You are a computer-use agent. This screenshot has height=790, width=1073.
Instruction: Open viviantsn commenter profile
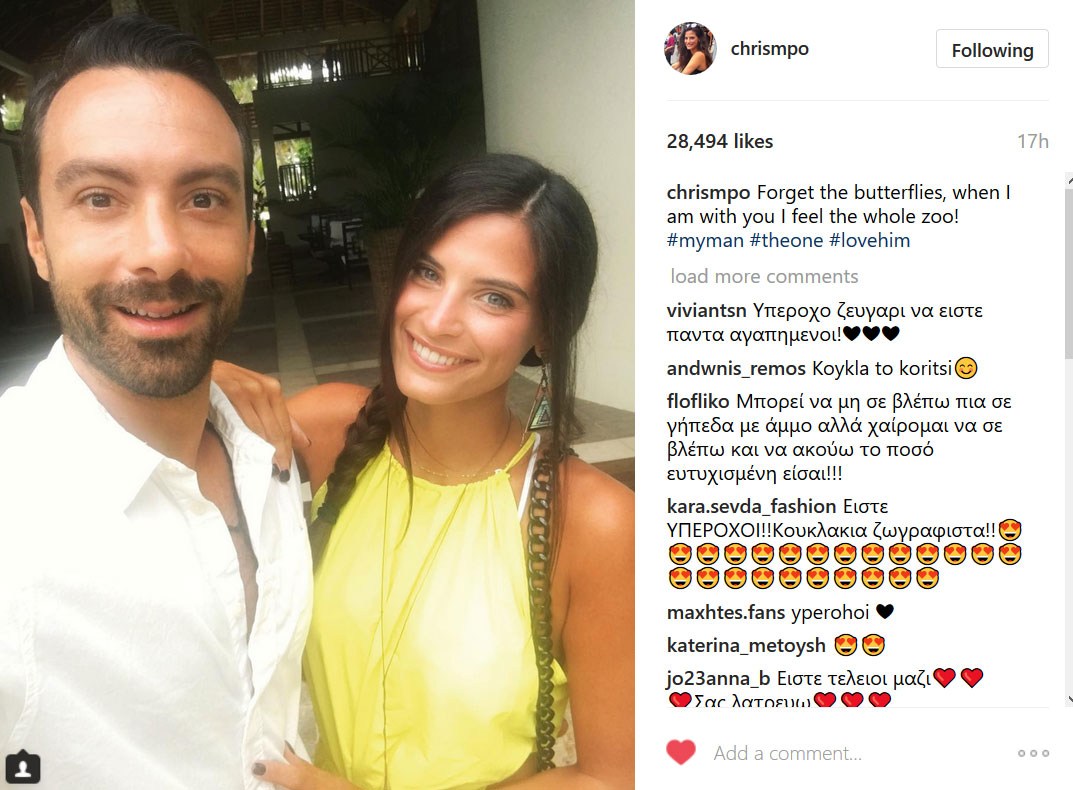pyautogui.click(x=706, y=311)
